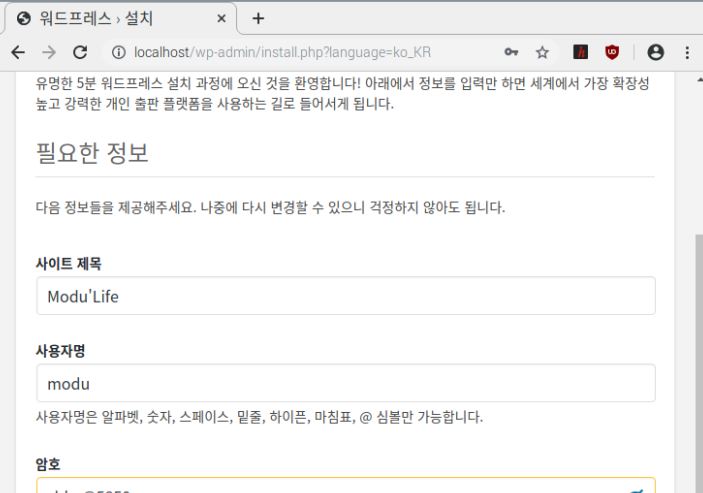This screenshot has width=703, height=493.
Task: Click the address bar URL text
Action: tap(282, 52)
